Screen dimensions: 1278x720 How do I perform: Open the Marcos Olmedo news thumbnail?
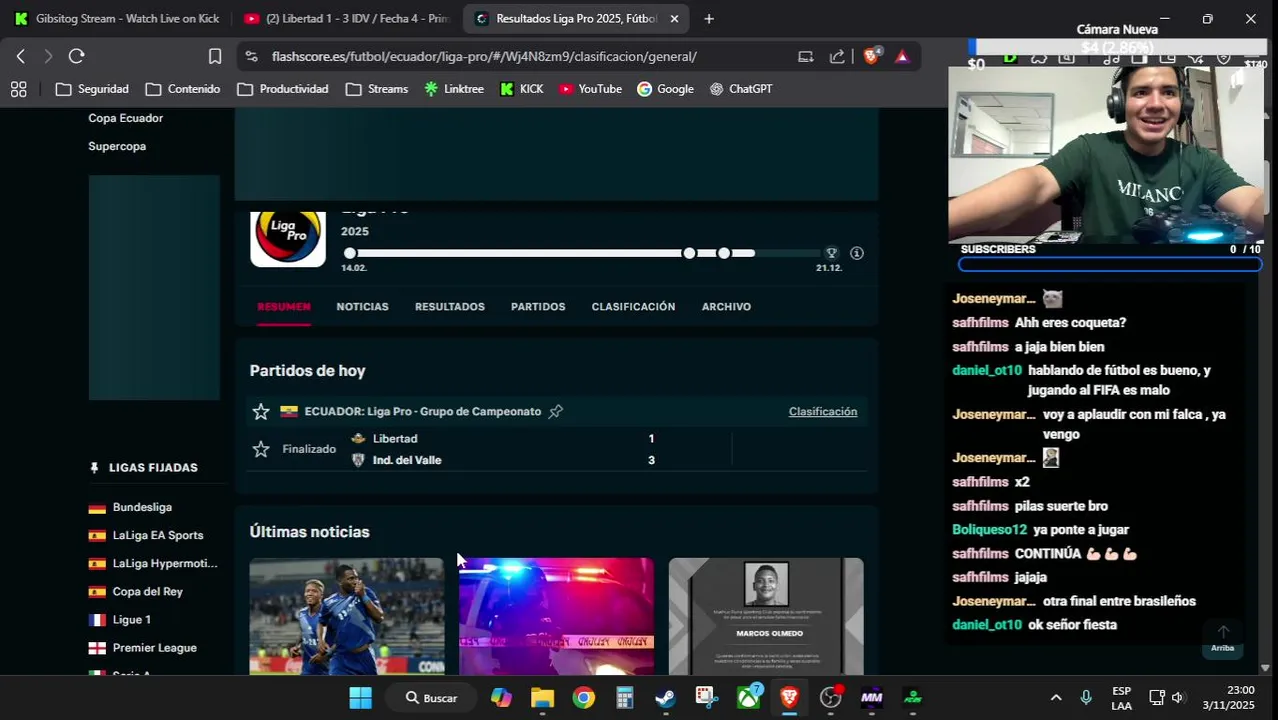[766, 616]
